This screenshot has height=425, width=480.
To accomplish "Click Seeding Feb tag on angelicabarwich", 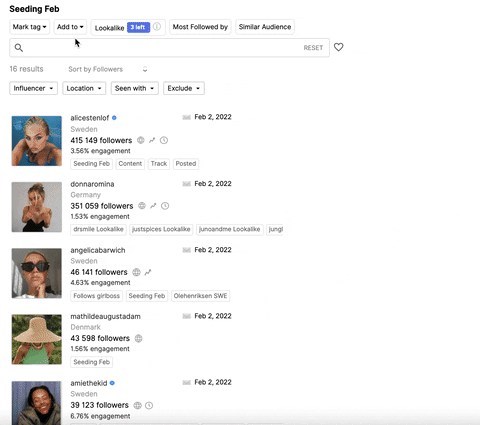I will pyautogui.click(x=147, y=296).
